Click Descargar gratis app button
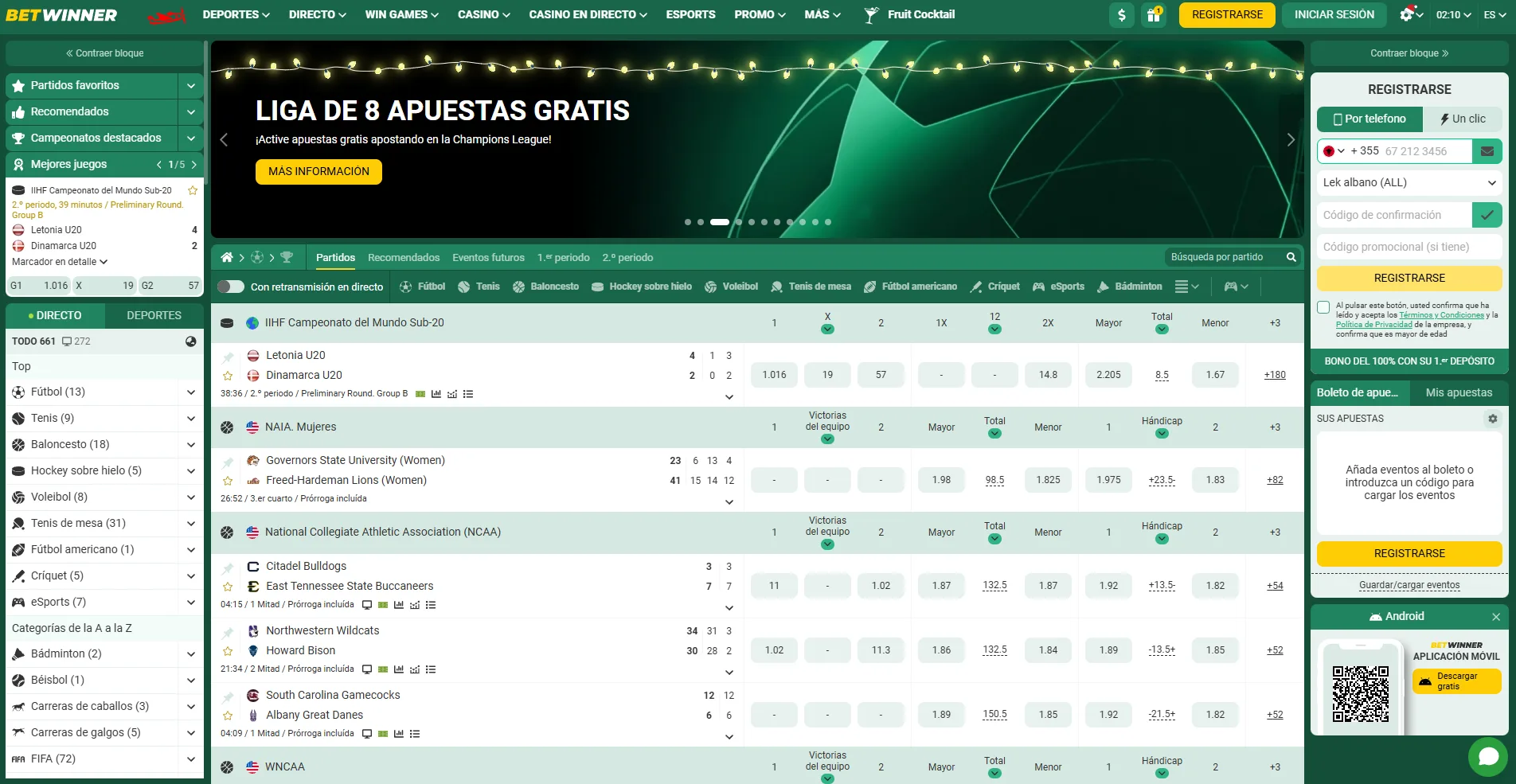Screen dimensions: 1516x784 1456,681
